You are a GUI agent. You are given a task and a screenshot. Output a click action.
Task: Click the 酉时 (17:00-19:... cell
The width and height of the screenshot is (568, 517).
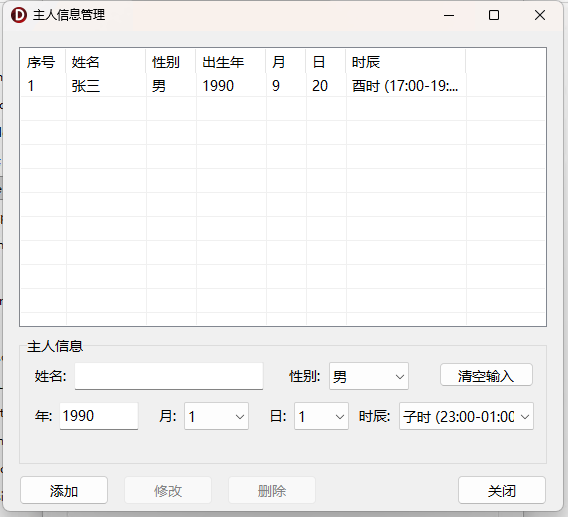click(x=405, y=86)
